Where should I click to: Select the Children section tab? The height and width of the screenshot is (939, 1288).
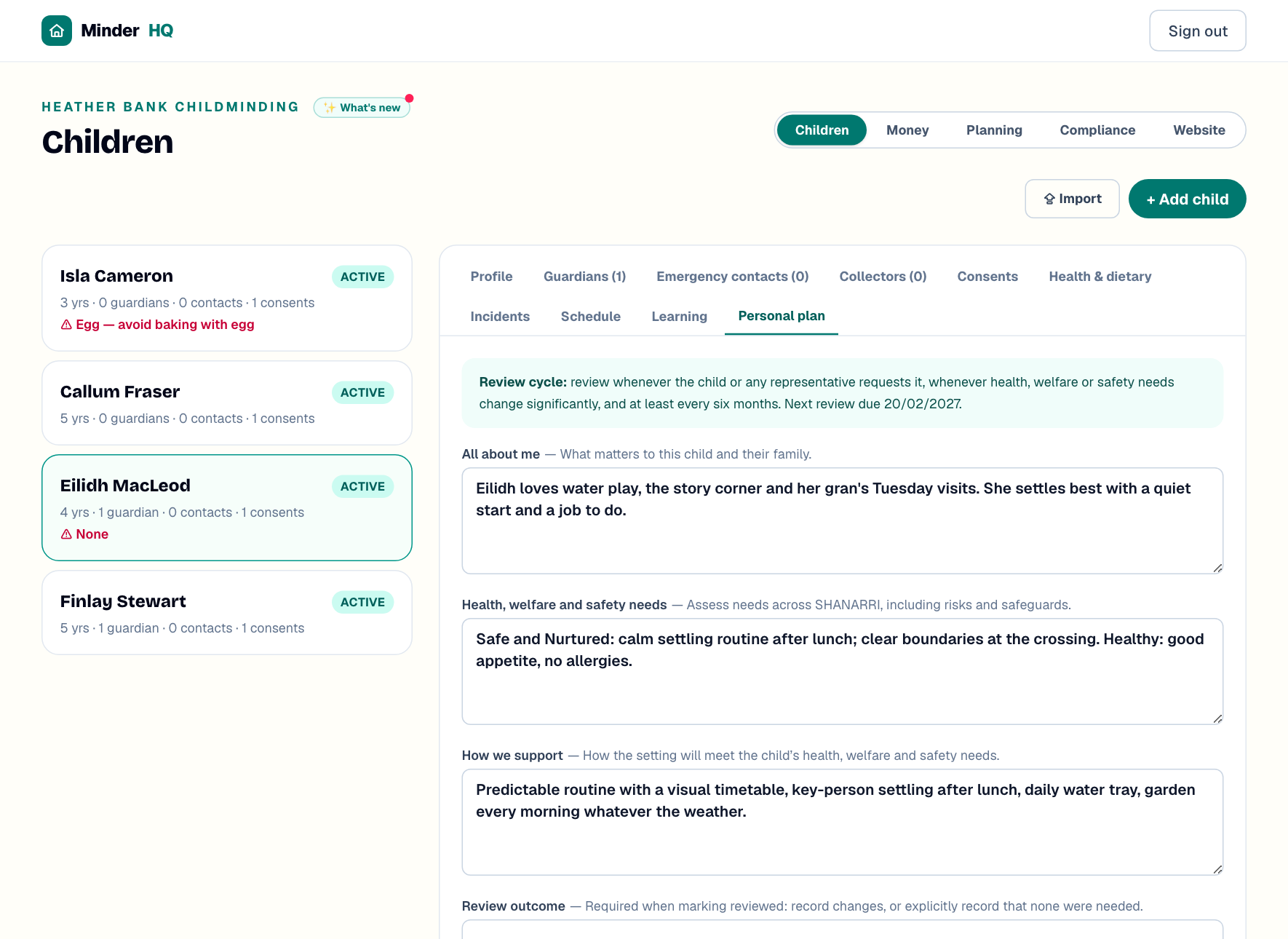click(x=822, y=130)
